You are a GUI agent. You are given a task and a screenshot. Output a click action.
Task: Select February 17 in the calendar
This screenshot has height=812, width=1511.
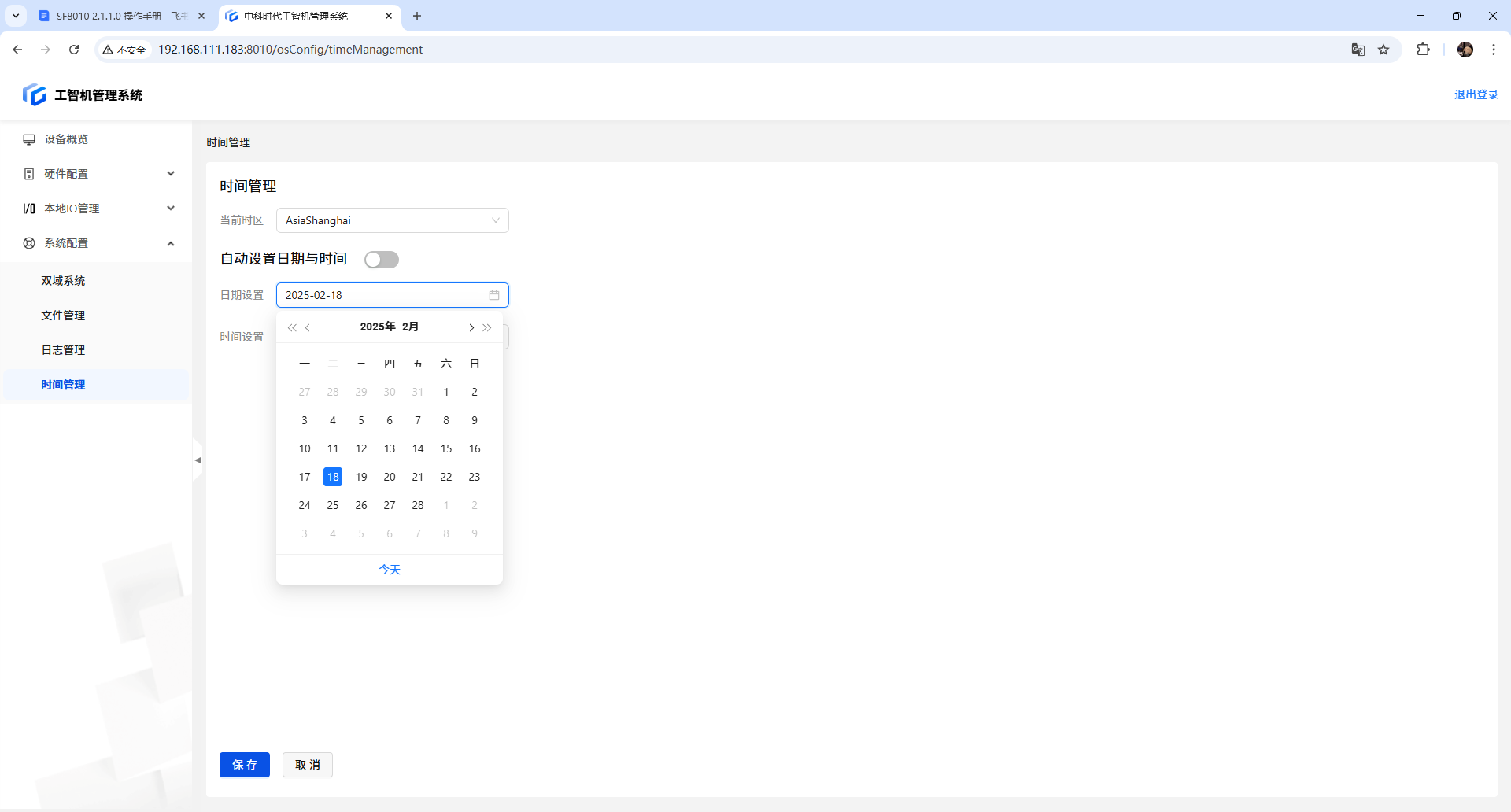[305, 477]
